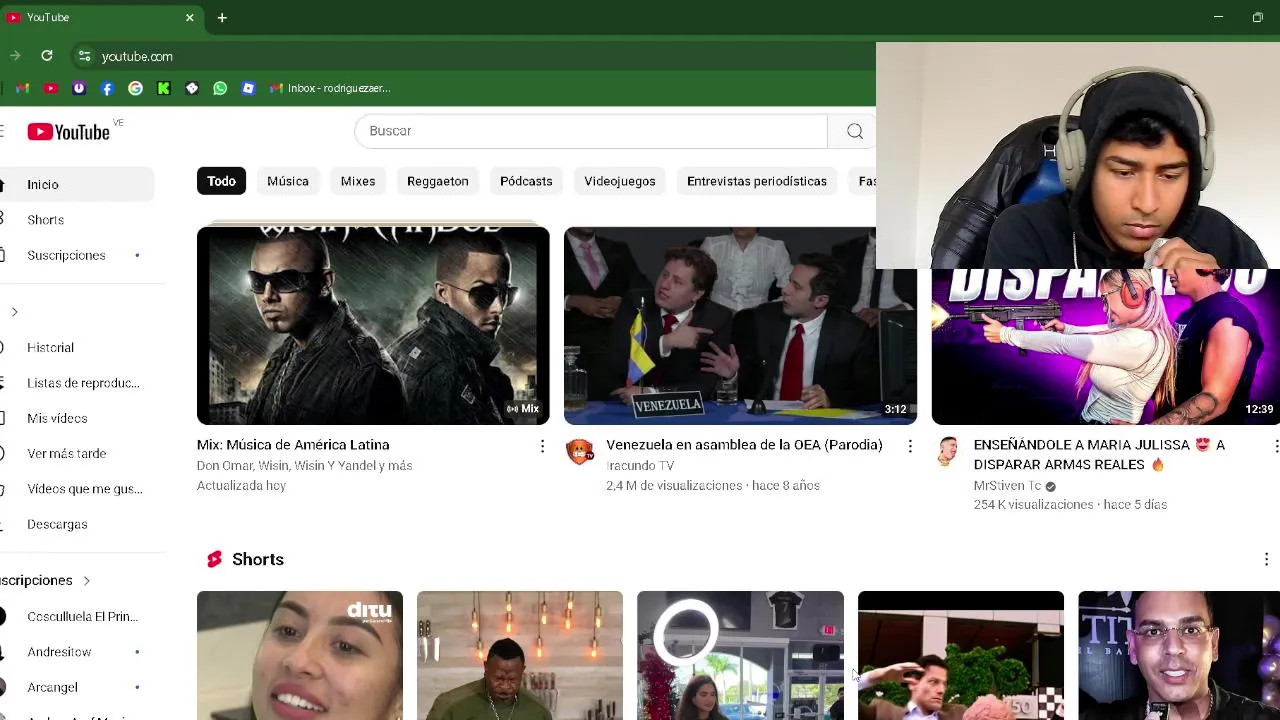Click the Buscar search field

point(590,131)
